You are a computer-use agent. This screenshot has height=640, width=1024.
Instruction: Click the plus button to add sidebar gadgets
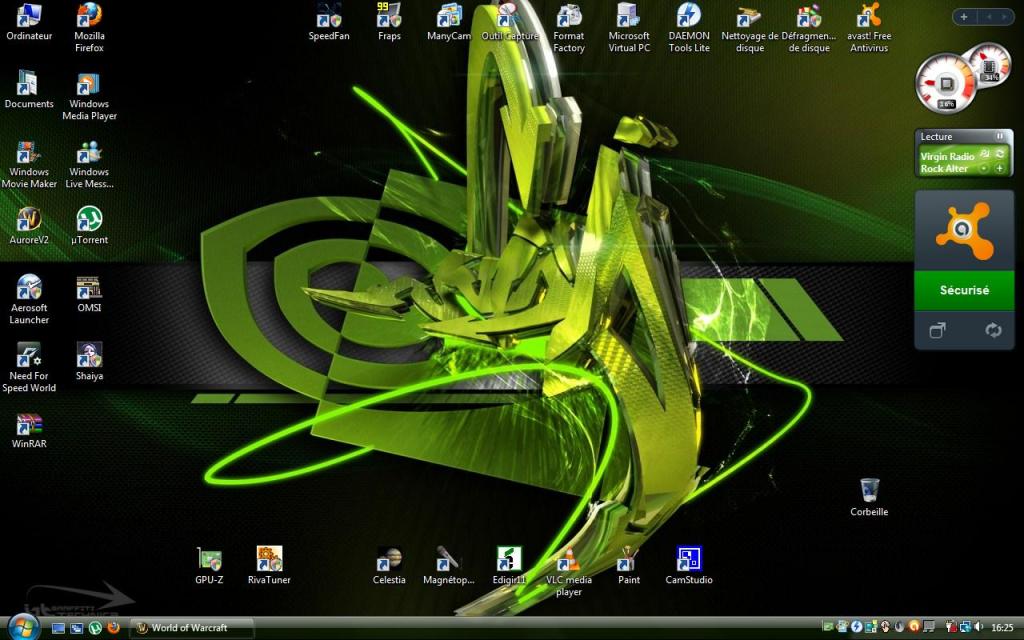coord(963,17)
